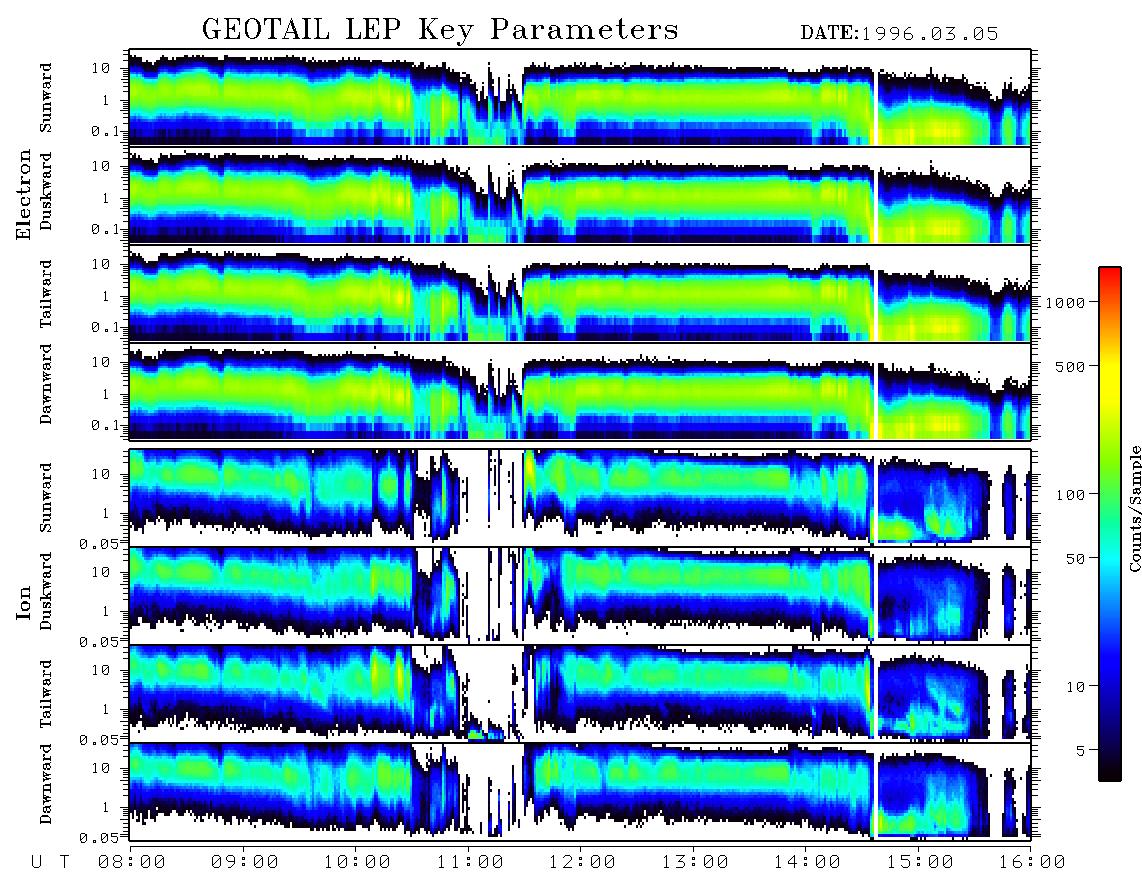The width and height of the screenshot is (1142, 880).
Task: Select the Ion Sunward axis label
Action: pos(46,497)
